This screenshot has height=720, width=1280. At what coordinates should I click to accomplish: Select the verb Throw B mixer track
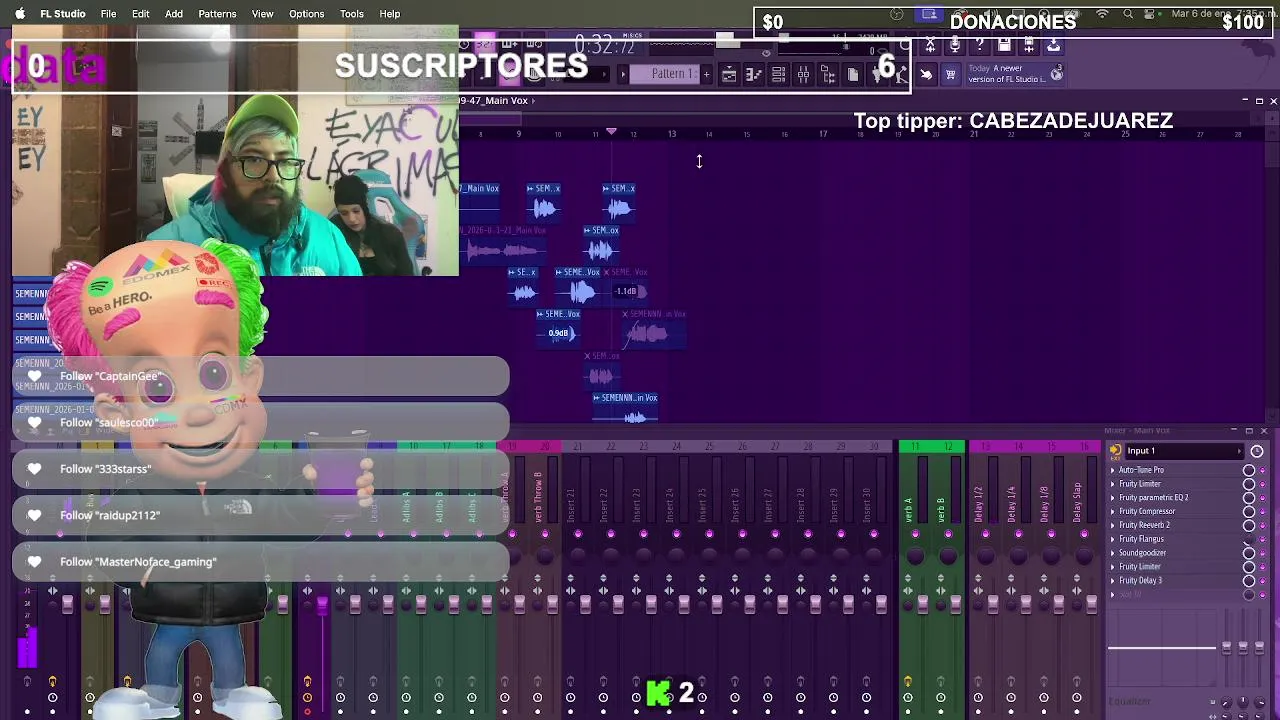pos(538,497)
